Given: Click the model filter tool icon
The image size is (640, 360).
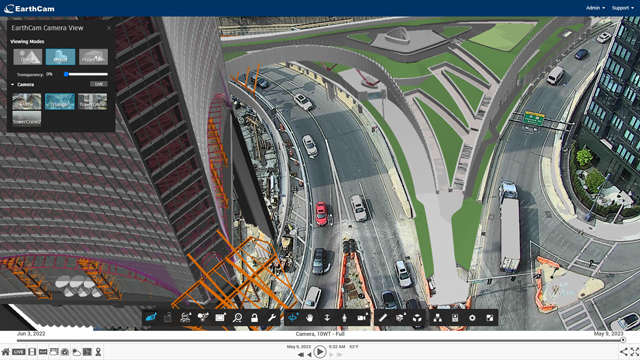Looking at the screenshot, I should 203,318.
